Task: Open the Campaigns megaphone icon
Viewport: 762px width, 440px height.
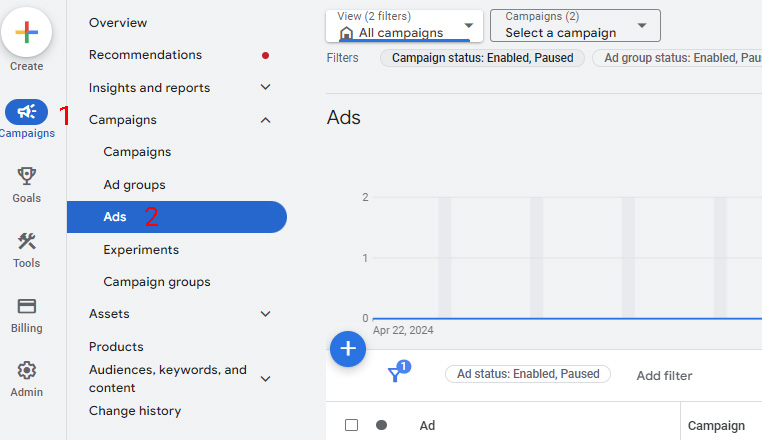Action: [x=27, y=112]
